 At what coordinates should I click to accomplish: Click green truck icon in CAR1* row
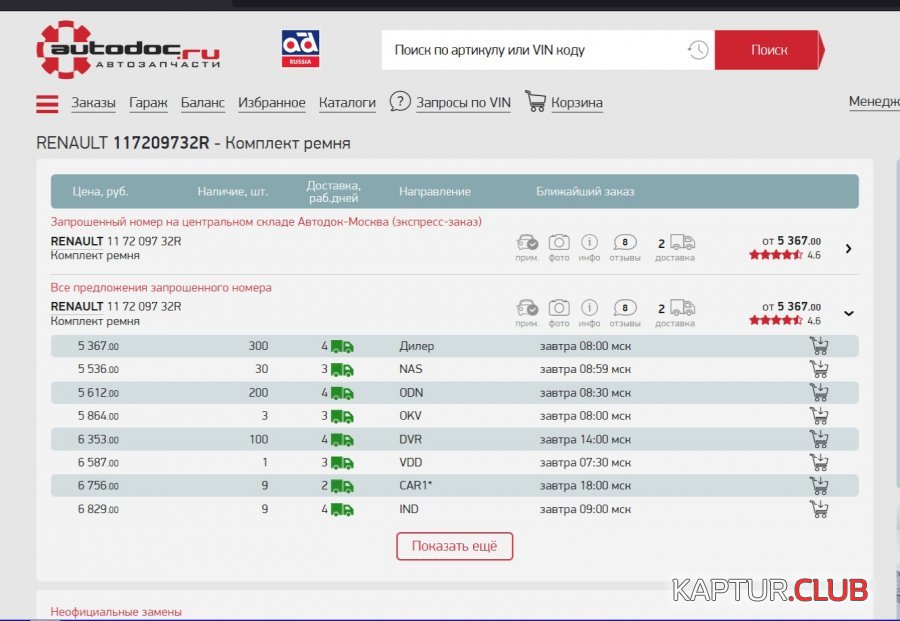click(342, 487)
